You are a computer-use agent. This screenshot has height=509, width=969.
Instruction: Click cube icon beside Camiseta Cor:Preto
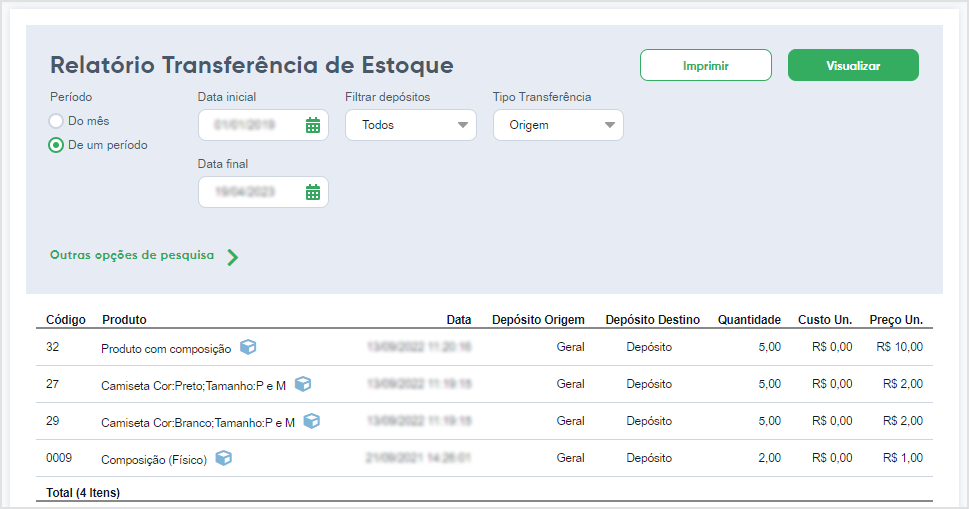[x=303, y=384]
